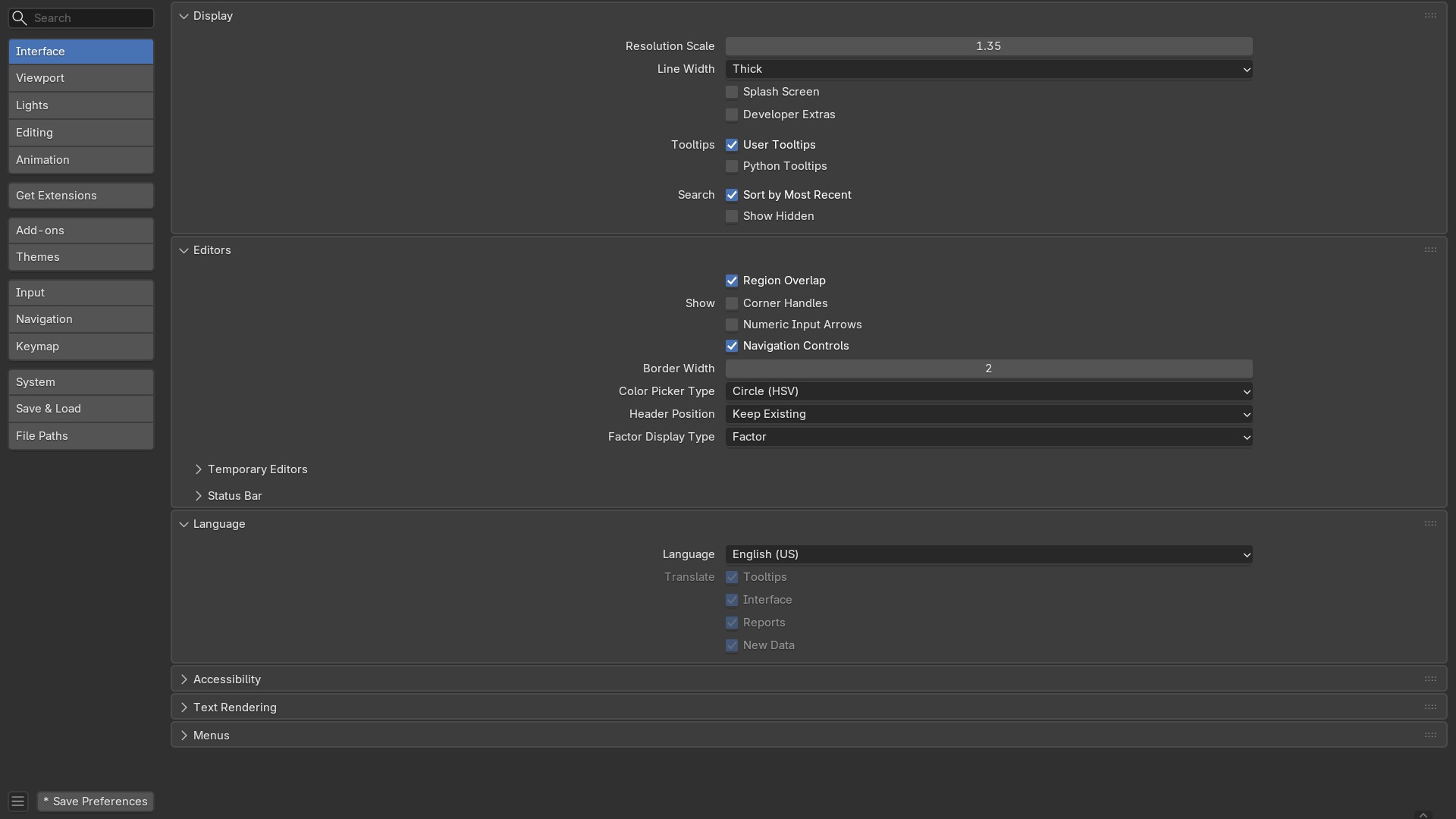Toggle the Translate Tooltips checkbox
The image size is (1456, 819).
pos(732,577)
